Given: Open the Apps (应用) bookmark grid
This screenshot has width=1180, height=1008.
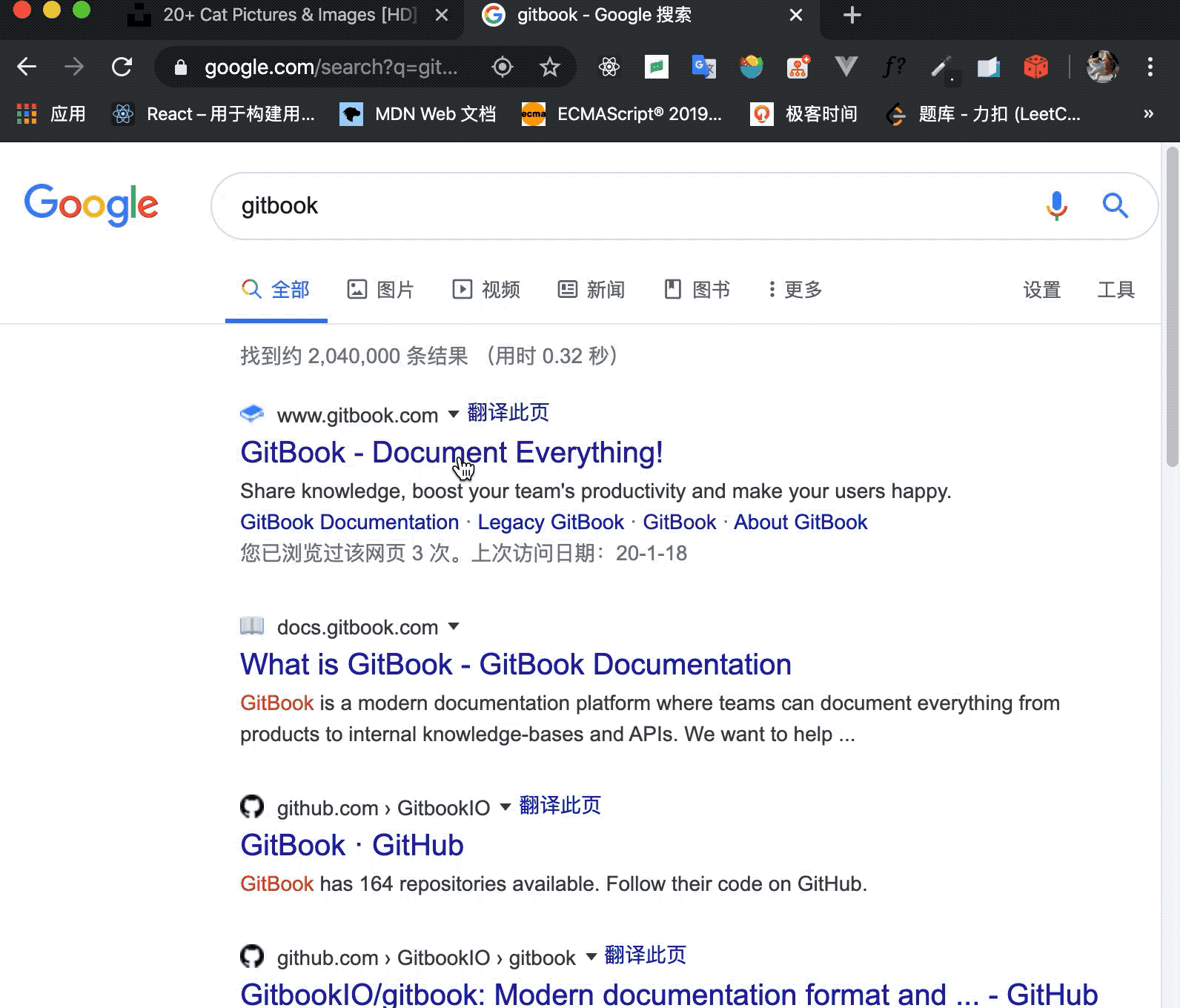Looking at the screenshot, I should pyautogui.click(x=51, y=113).
